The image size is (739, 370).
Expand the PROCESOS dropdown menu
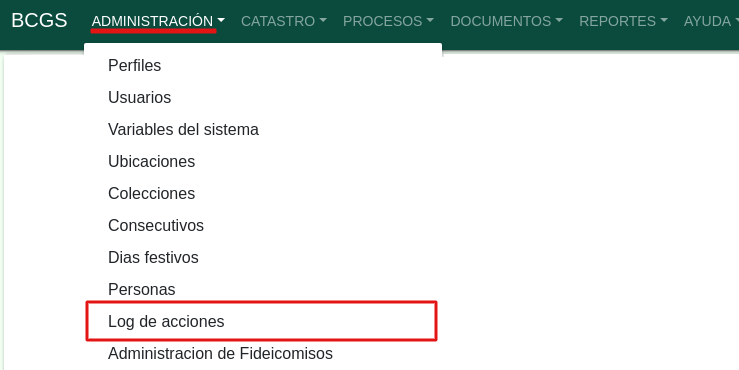pyautogui.click(x=388, y=21)
